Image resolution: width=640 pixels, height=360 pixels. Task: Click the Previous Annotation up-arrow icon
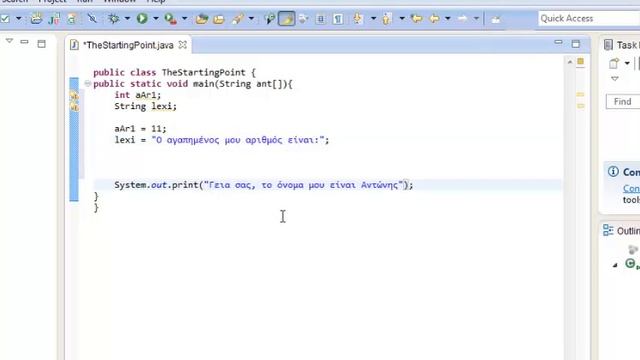[386, 18]
